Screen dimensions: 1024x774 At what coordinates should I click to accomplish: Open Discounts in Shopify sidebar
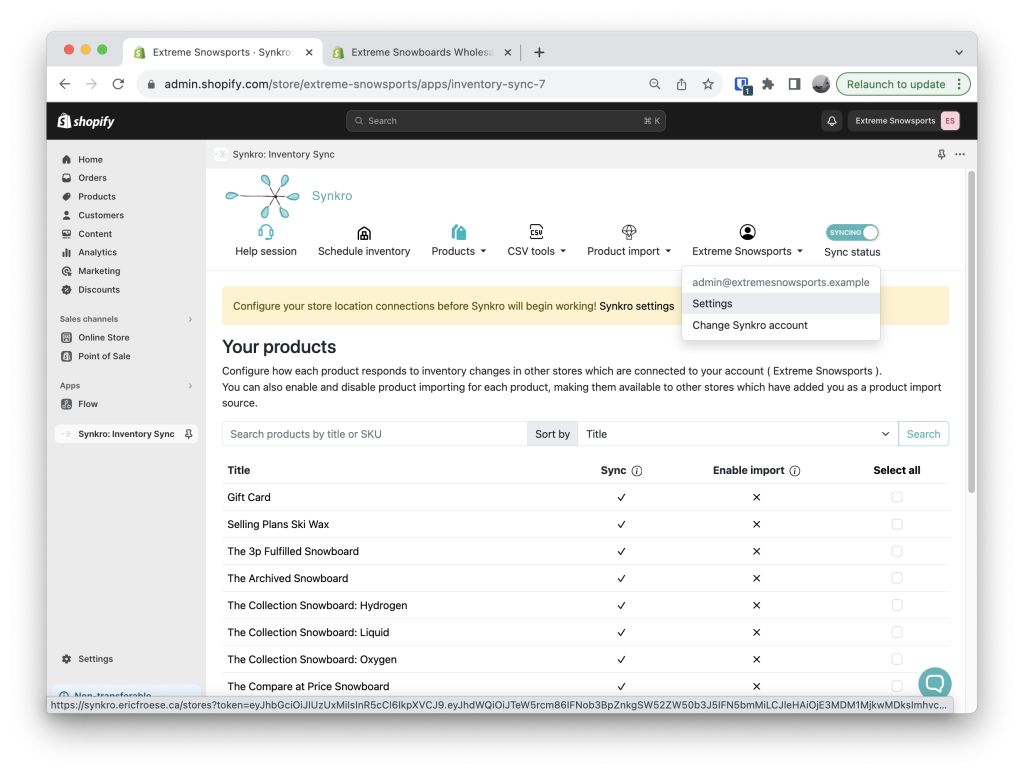[x=99, y=289]
